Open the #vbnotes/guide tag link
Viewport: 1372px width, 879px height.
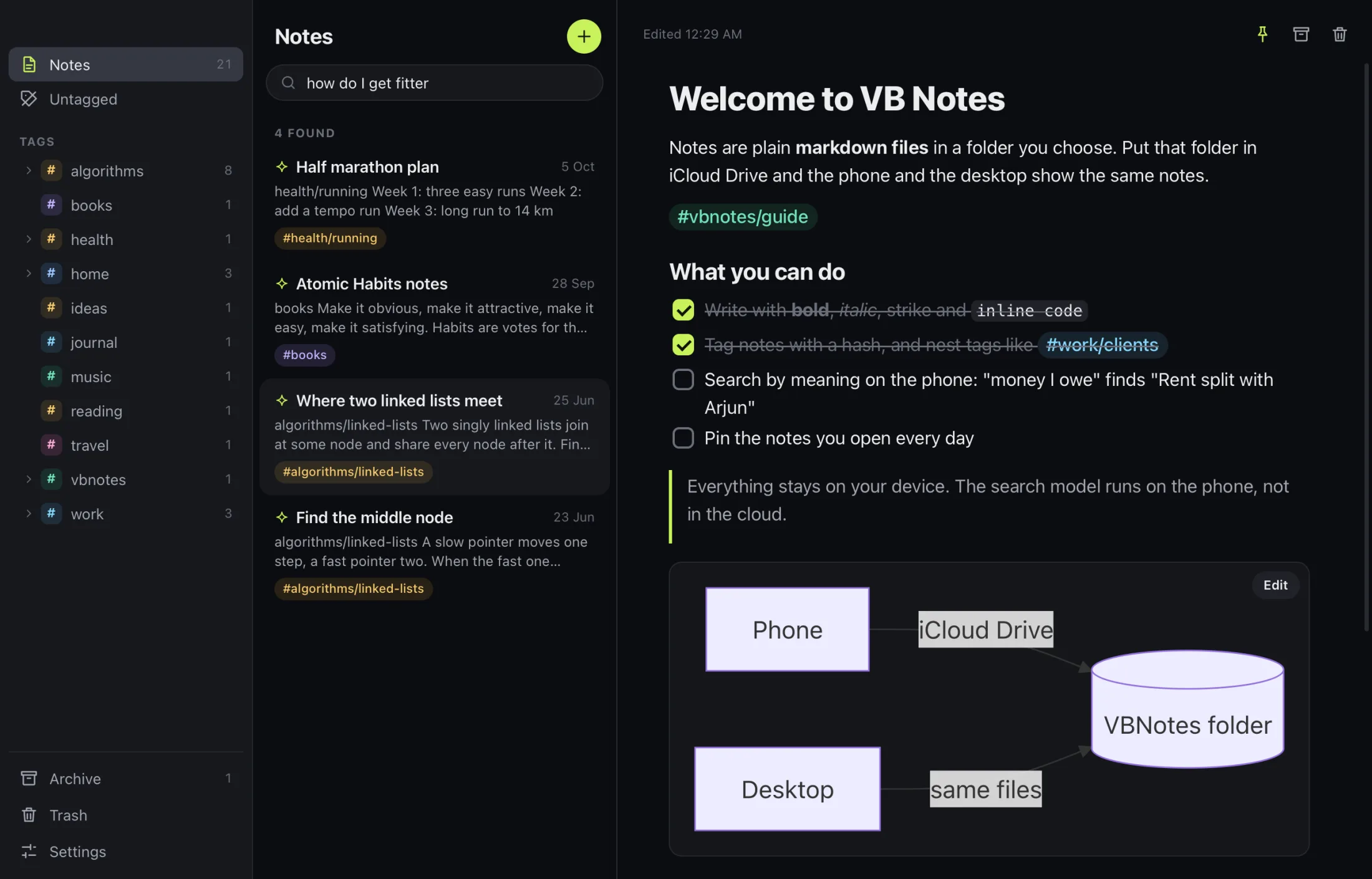743,216
